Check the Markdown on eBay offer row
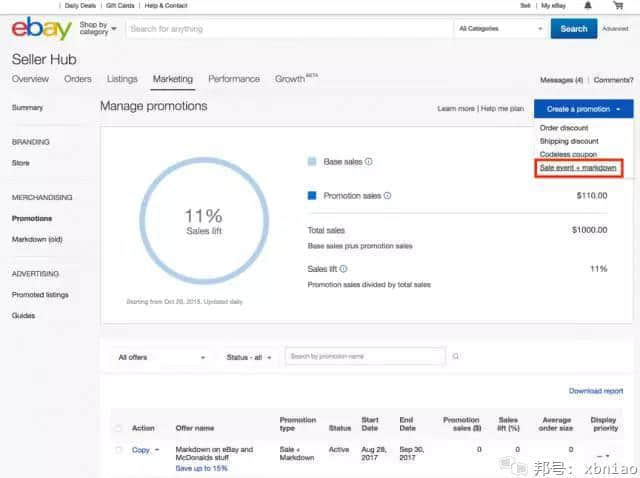640x478 pixels. [118, 450]
